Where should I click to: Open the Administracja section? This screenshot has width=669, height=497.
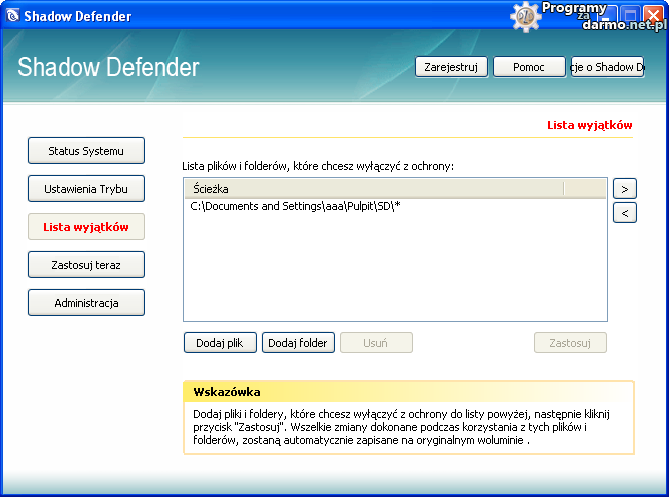(x=86, y=303)
